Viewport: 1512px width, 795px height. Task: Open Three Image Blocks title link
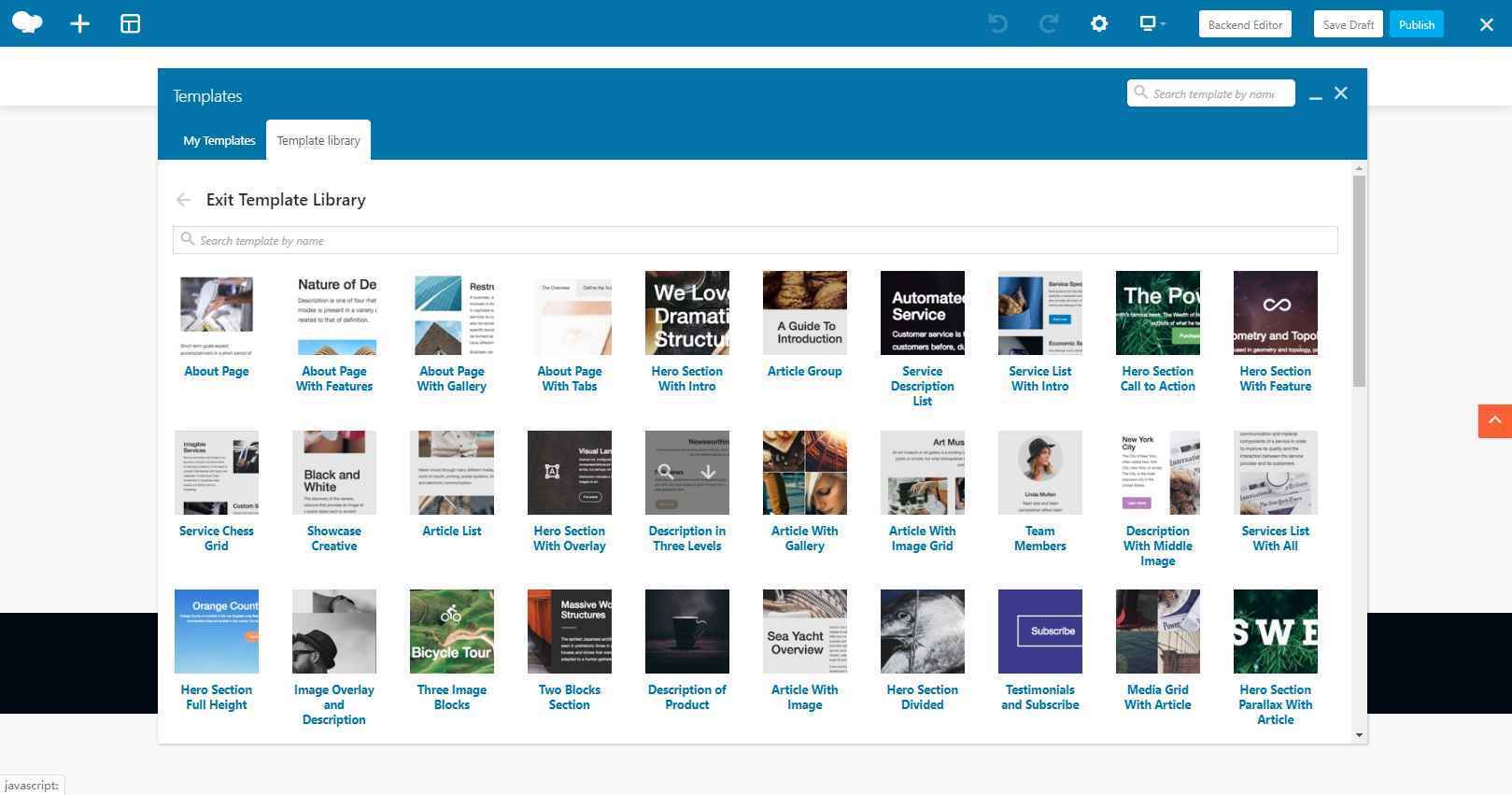click(x=452, y=697)
